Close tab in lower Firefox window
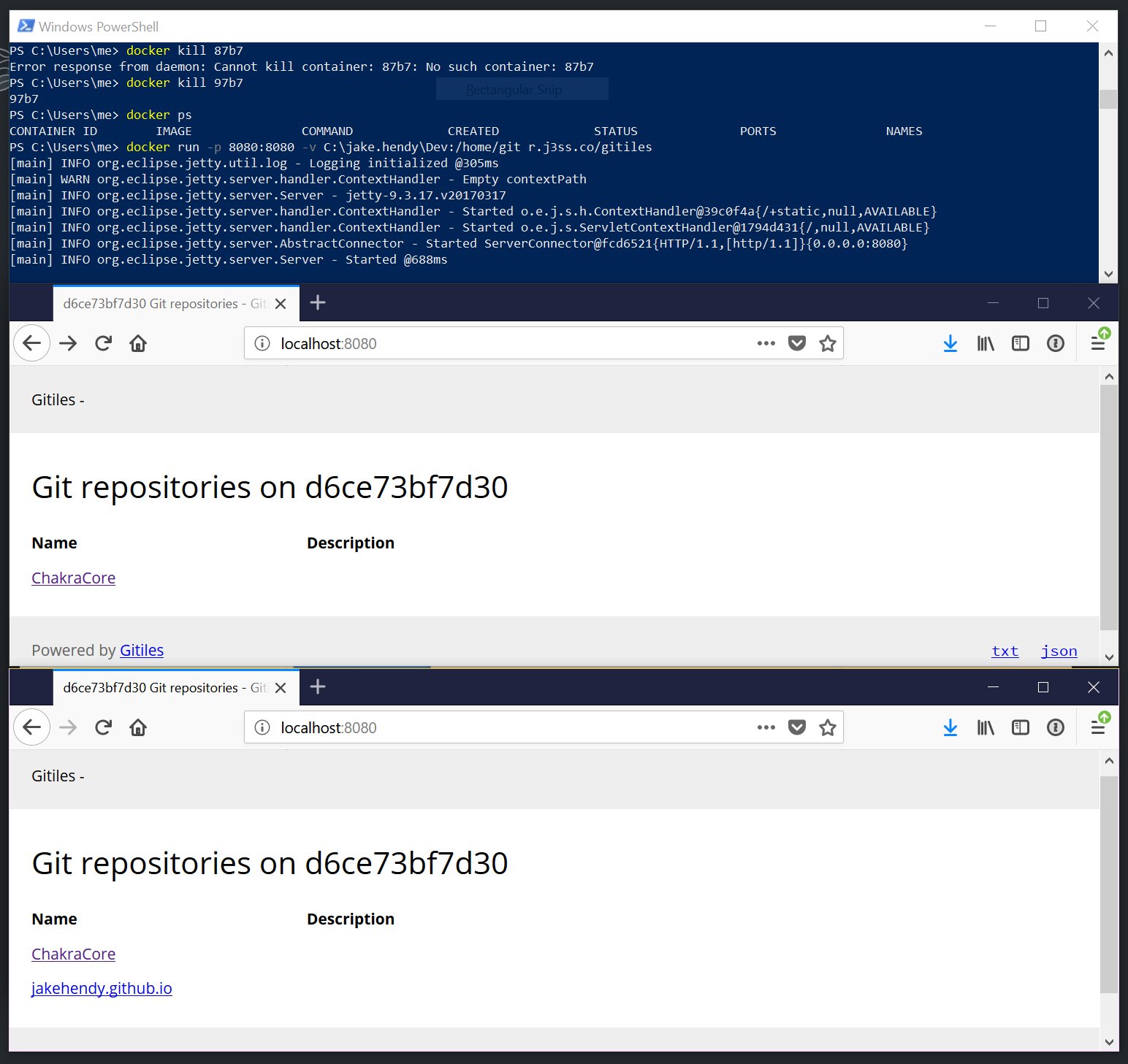The height and width of the screenshot is (1064, 1128). 281,688
